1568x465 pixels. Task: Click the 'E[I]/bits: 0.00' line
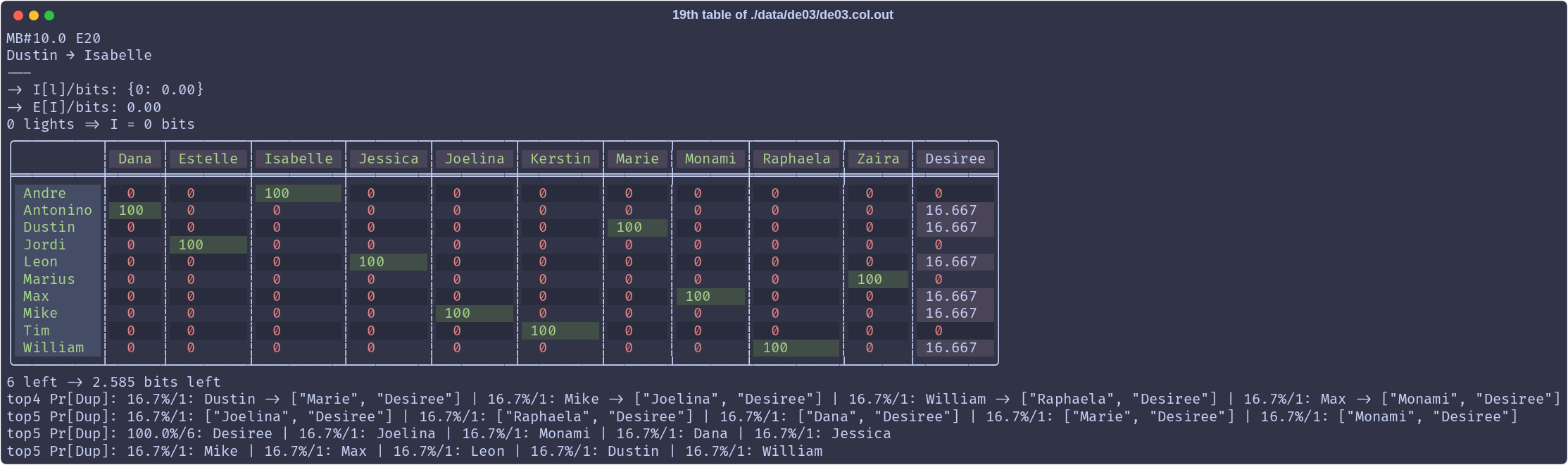pyautogui.click(x=84, y=107)
